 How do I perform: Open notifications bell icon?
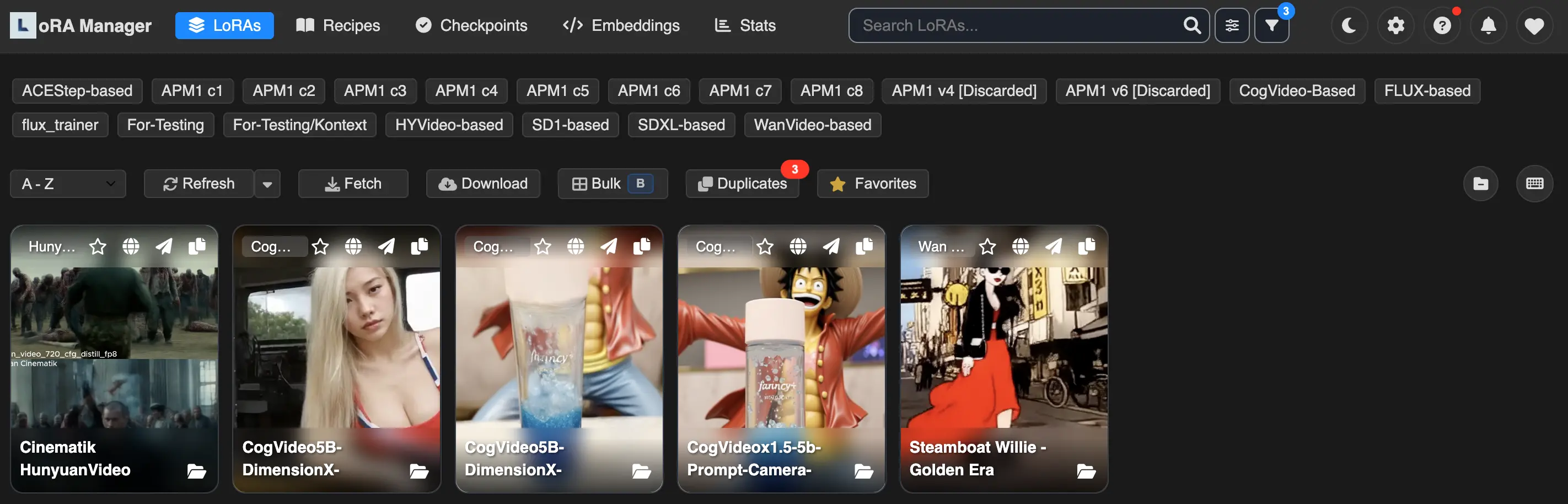pos(1488,25)
